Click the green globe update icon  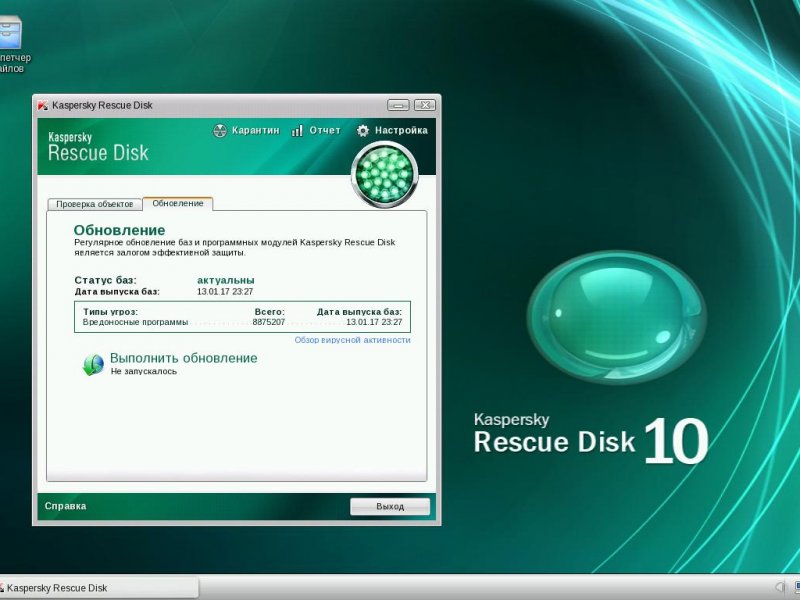[x=93, y=365]
